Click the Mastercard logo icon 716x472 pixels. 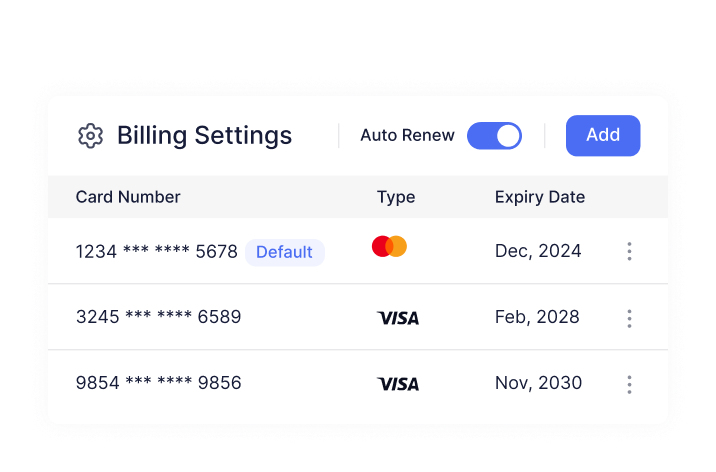point(389,247)
